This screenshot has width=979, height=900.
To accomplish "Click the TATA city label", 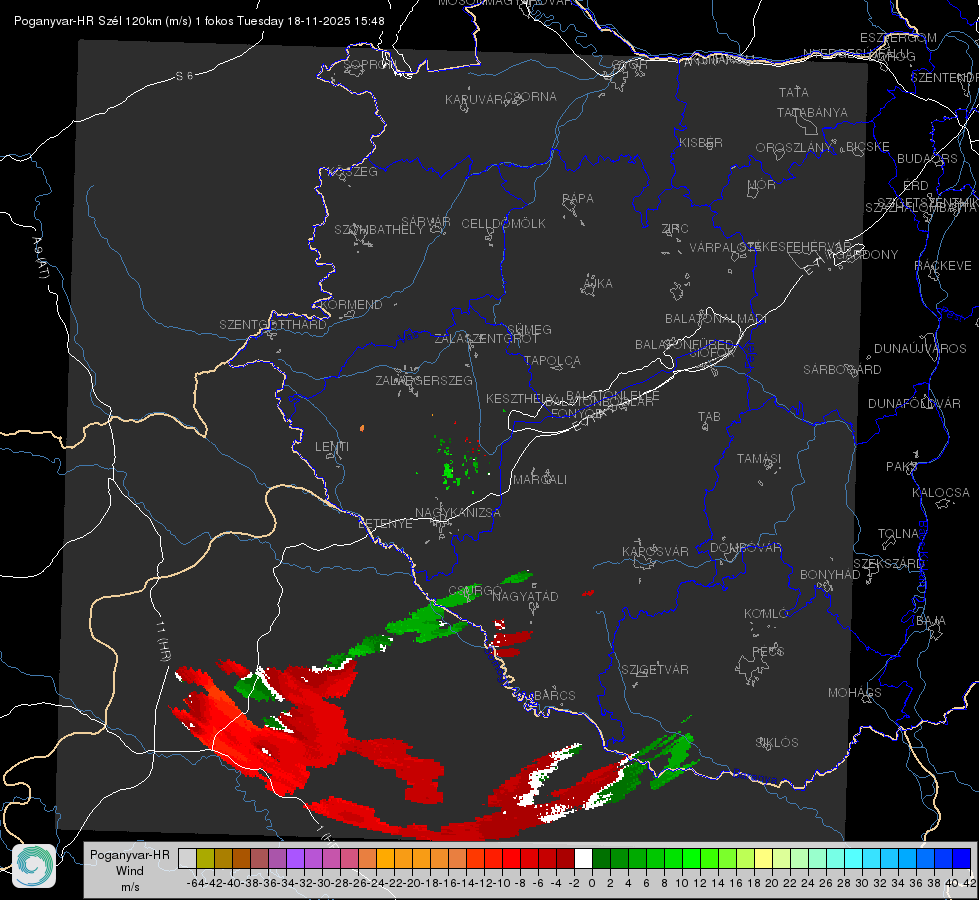I will point(794,92).
